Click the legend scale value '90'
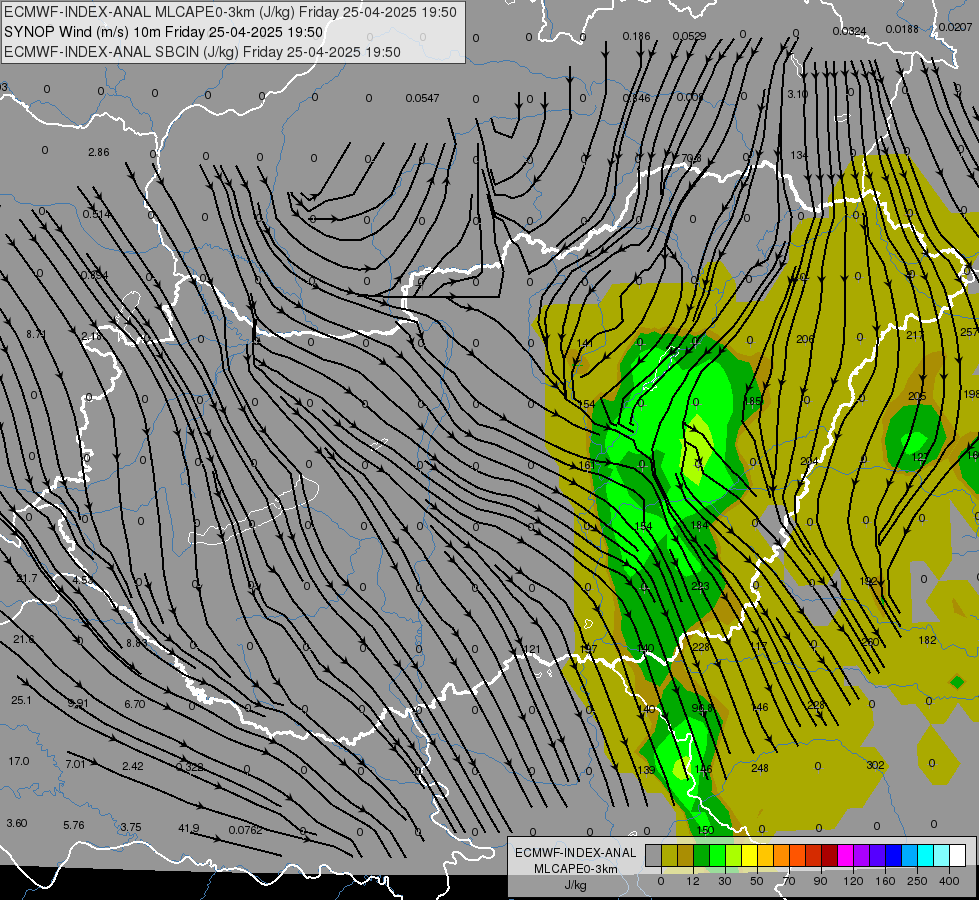Viewport: 979px width, 900px height. point(820,881)
